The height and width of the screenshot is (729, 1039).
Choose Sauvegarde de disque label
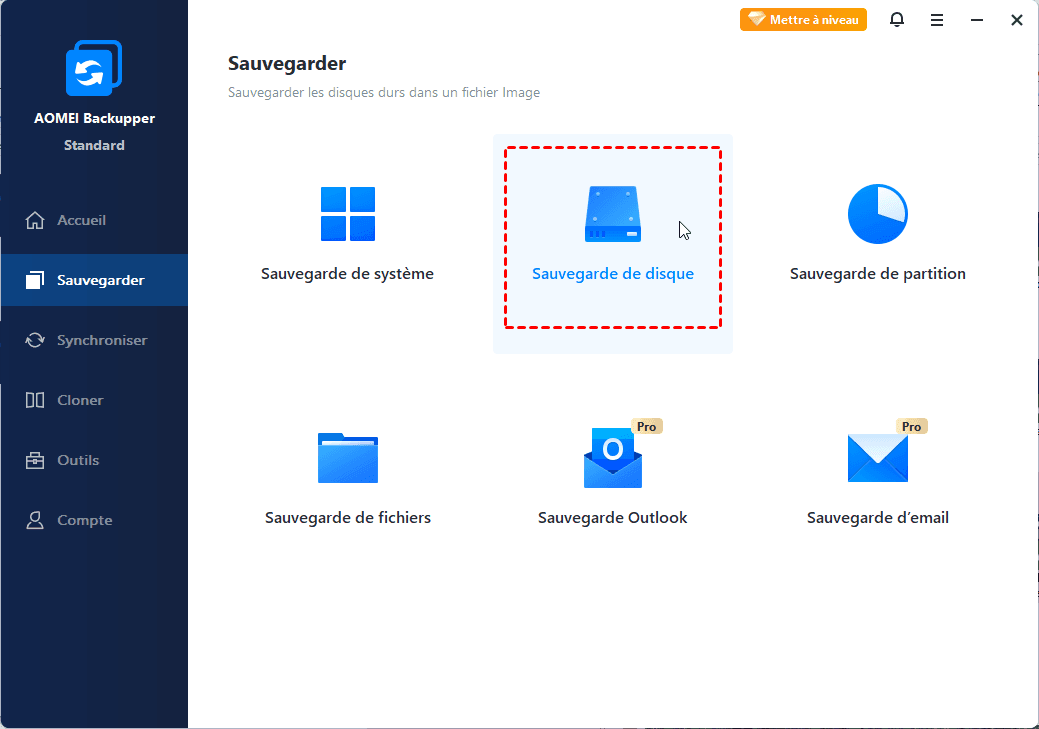[x=613, y=274]
